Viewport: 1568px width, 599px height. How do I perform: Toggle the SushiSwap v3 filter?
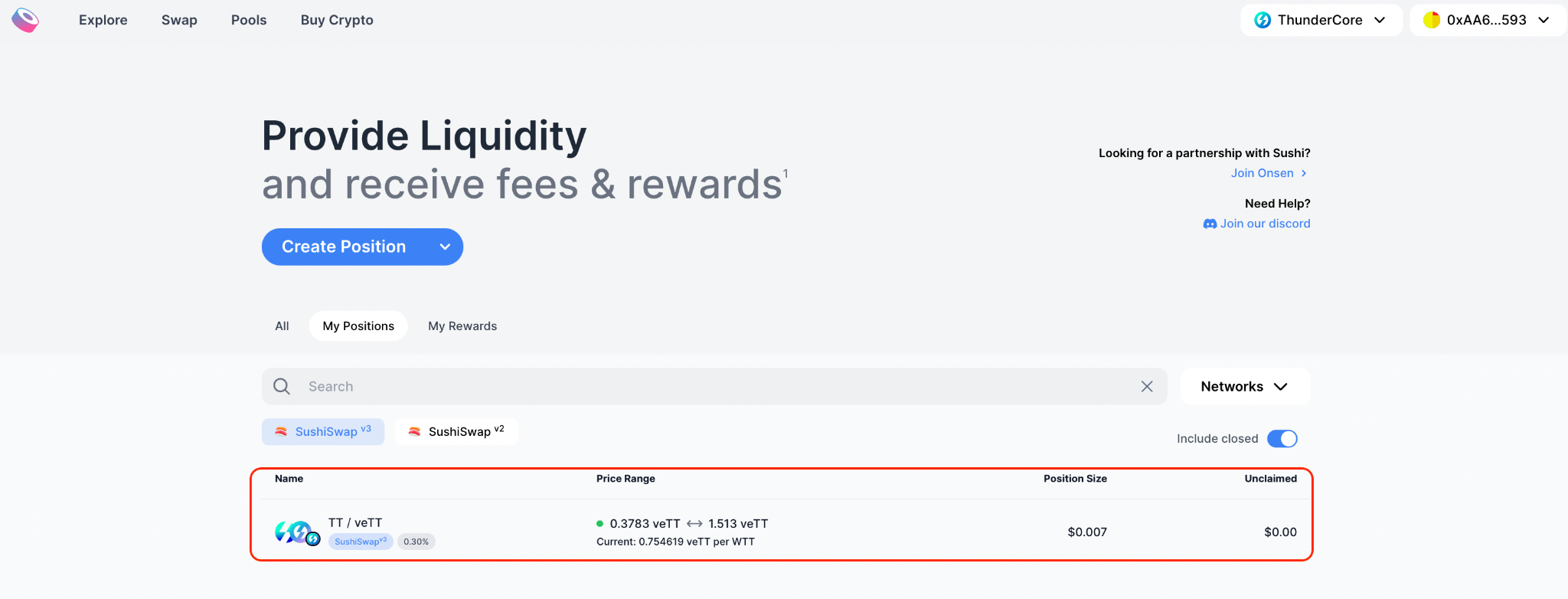tap(323, 431)
